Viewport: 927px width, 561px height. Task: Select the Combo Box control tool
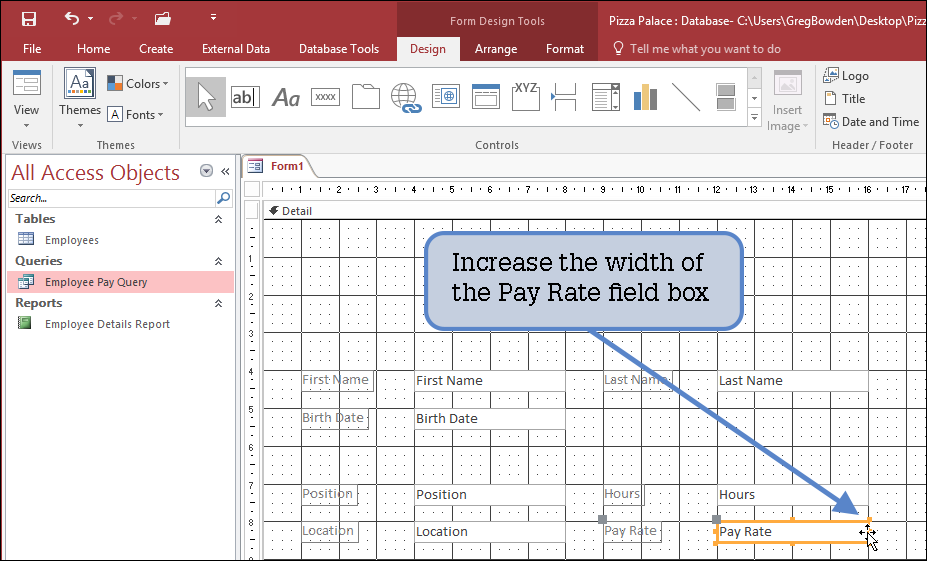606,97
